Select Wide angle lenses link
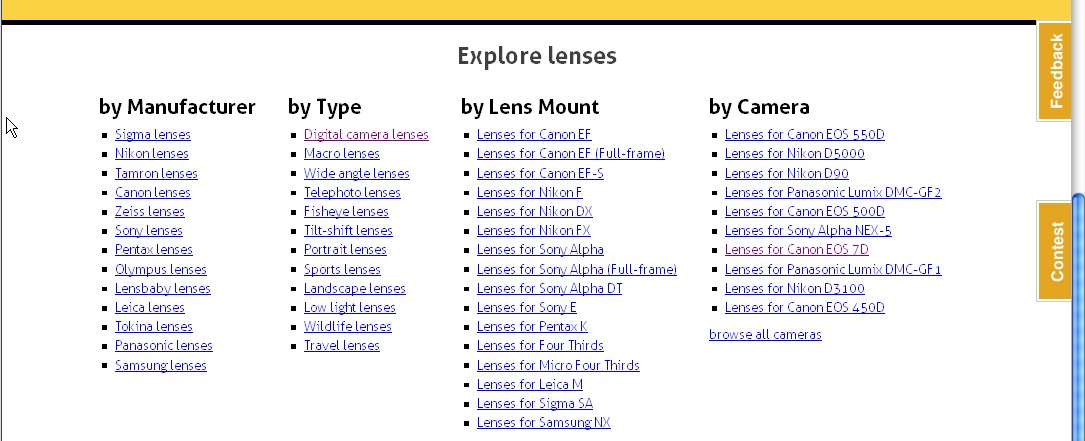The image size is (1085, 441). [x=356, y=173]
